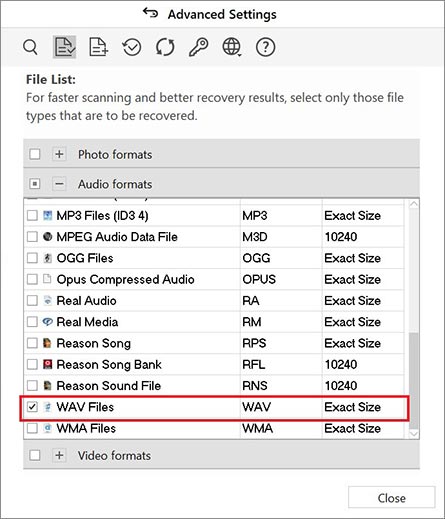Enable the OGG Files checkbox
This screenshot has width=445, height=519.
[32, 258]
